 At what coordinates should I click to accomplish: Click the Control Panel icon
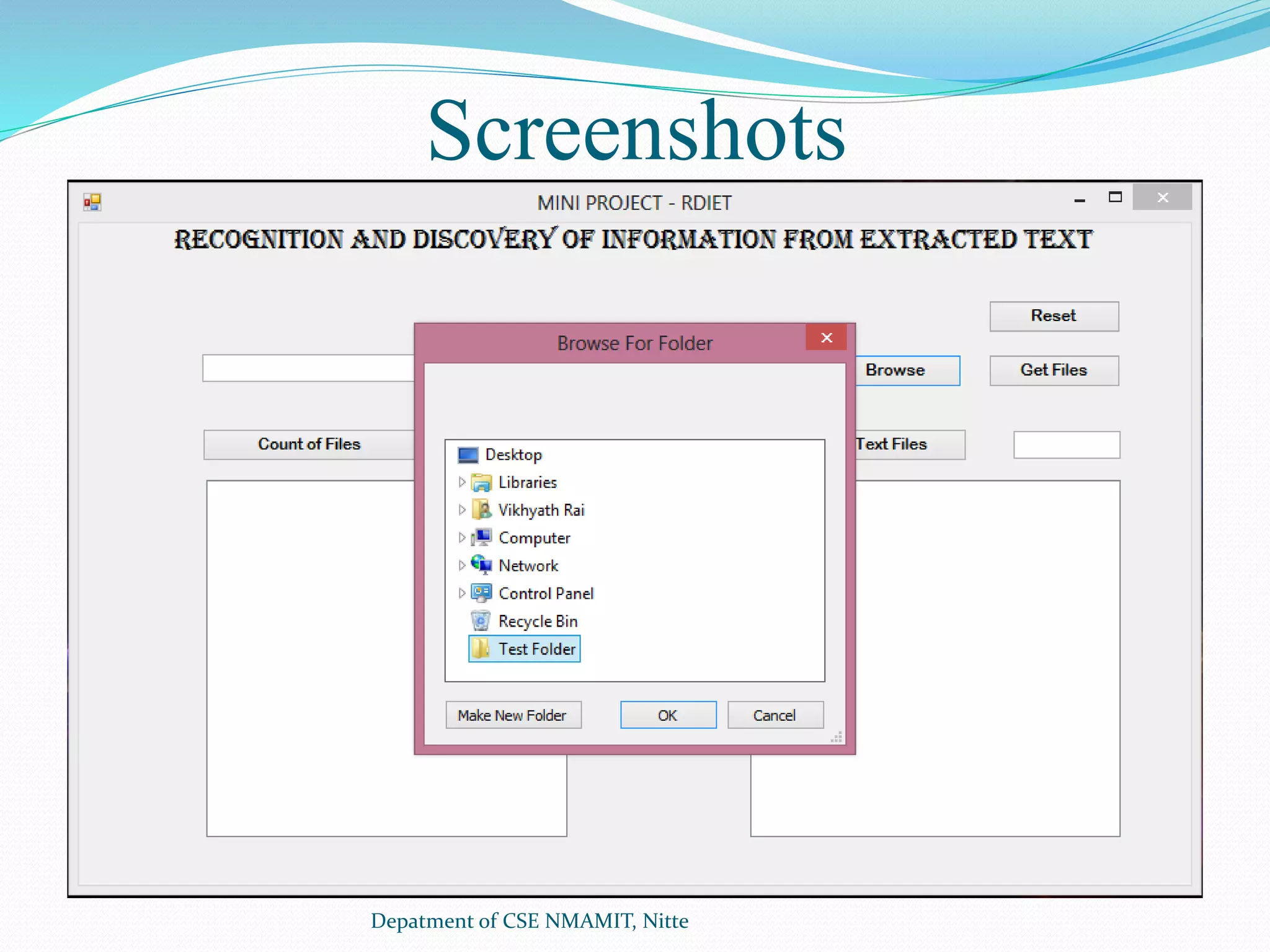[x=481, y=593]
